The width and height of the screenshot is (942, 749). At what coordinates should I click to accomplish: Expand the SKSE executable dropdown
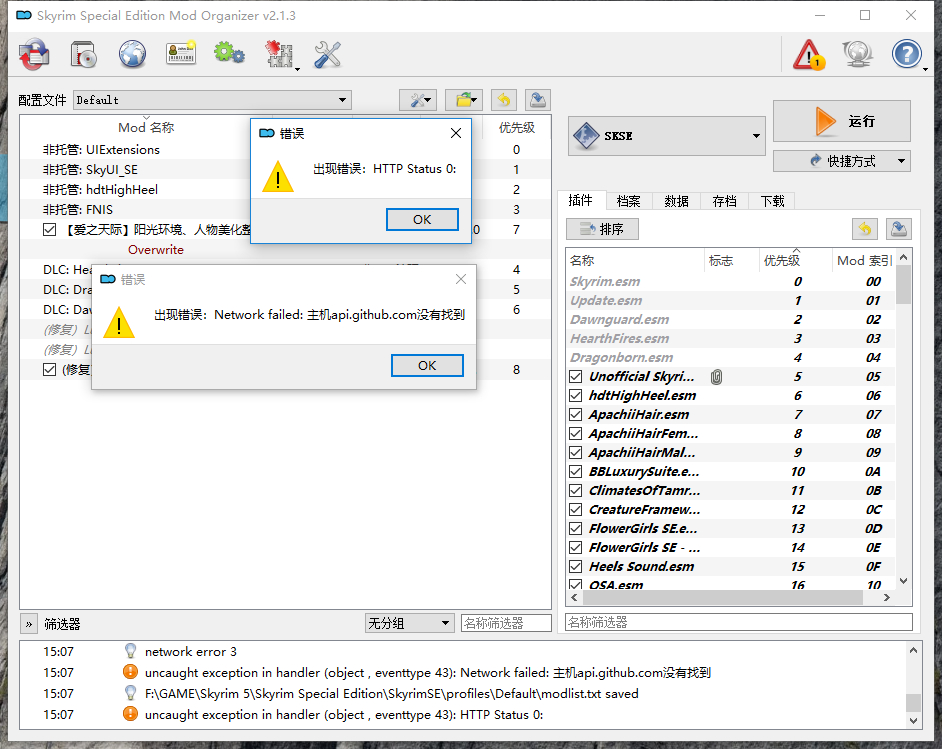click(667, 136)
